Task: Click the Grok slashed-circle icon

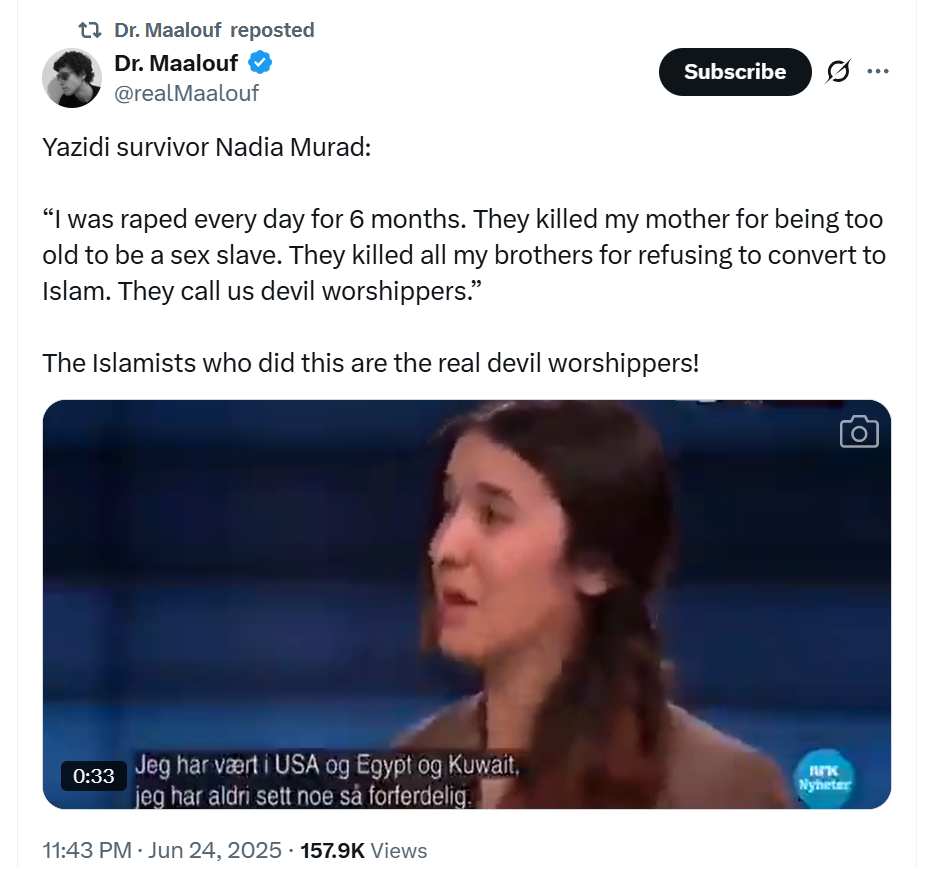Action: [838, 72]
